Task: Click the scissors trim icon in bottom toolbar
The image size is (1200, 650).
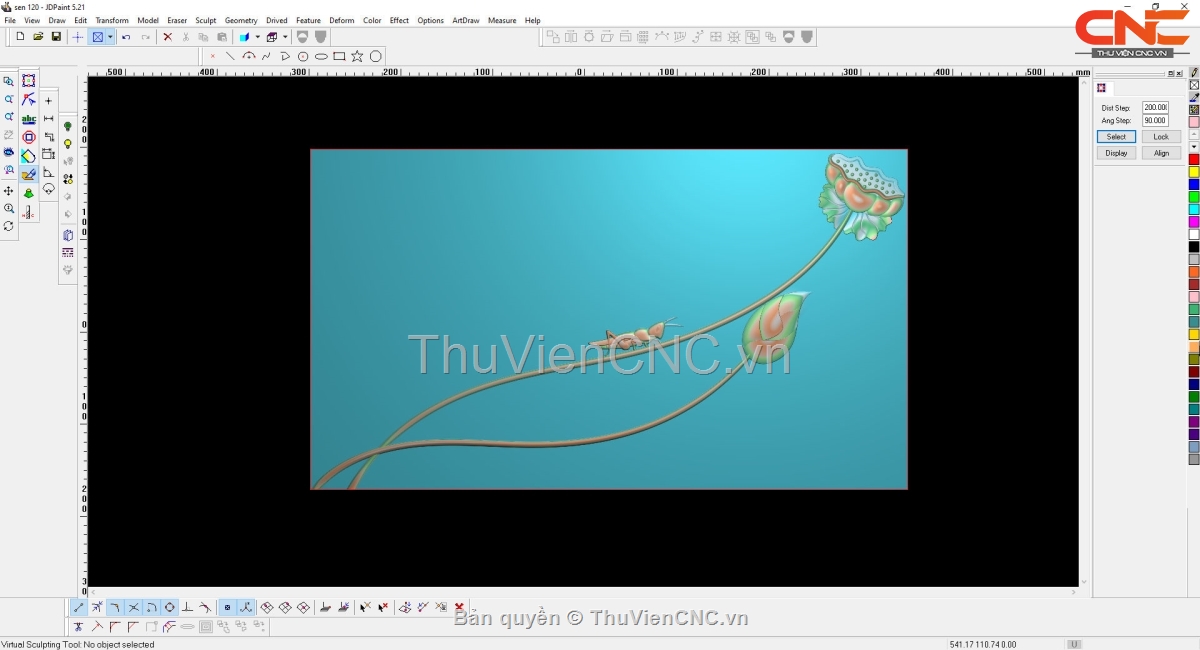Action: click(x=78, y=627)
